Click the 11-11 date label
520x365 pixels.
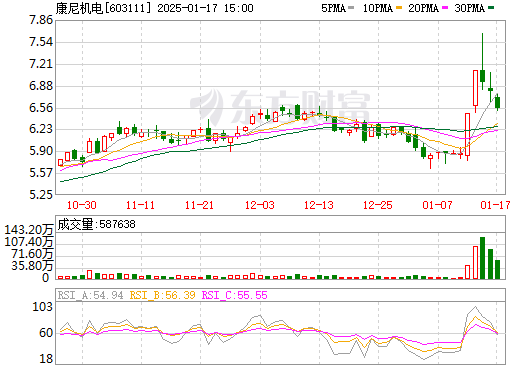(x=140, y=205)
